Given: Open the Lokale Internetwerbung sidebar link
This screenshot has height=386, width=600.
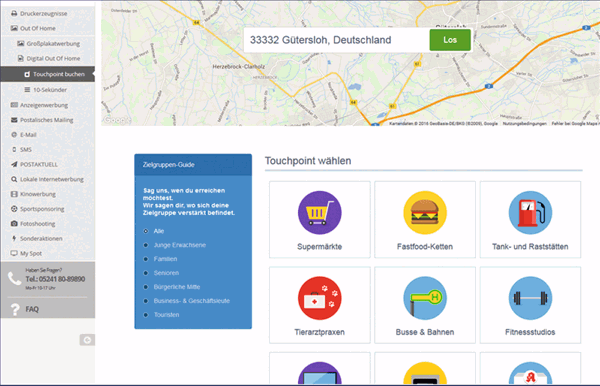Looking at the screenshot, I should pos(52,179).
